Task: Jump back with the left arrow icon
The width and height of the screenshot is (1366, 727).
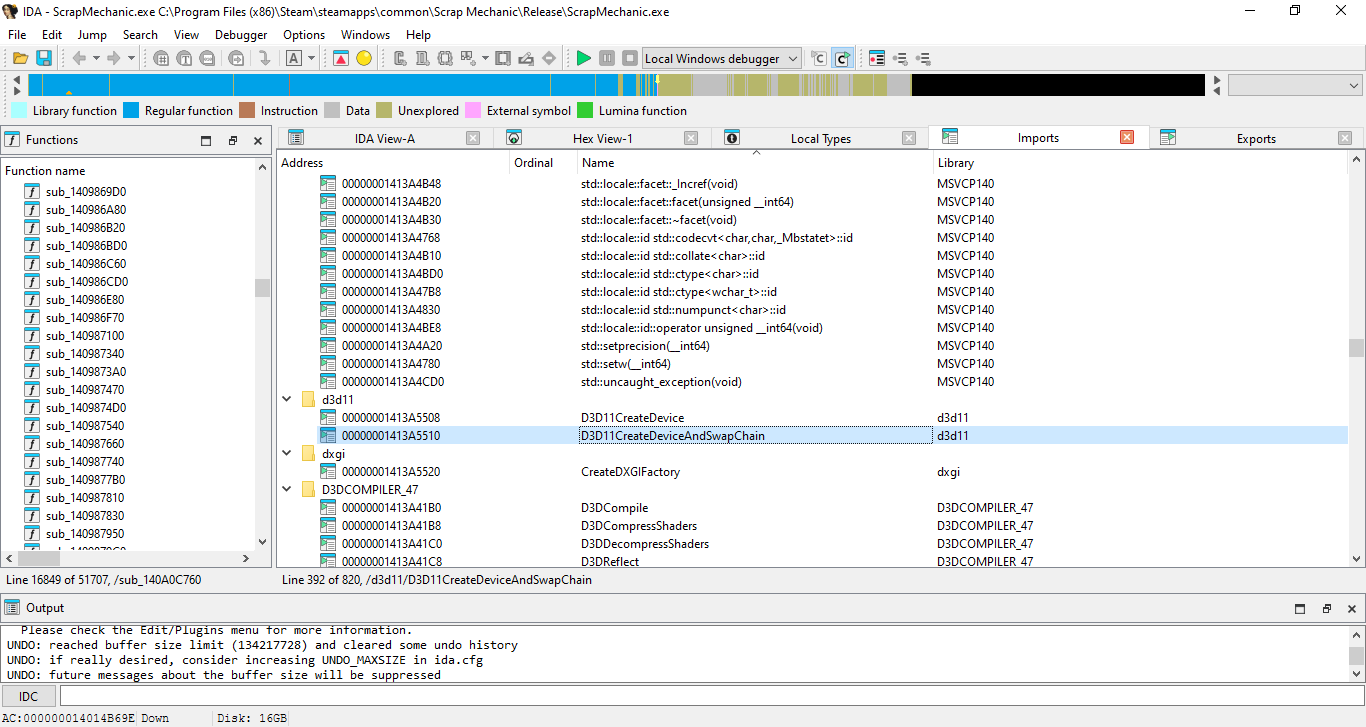Action: click(x=79, y=59)
